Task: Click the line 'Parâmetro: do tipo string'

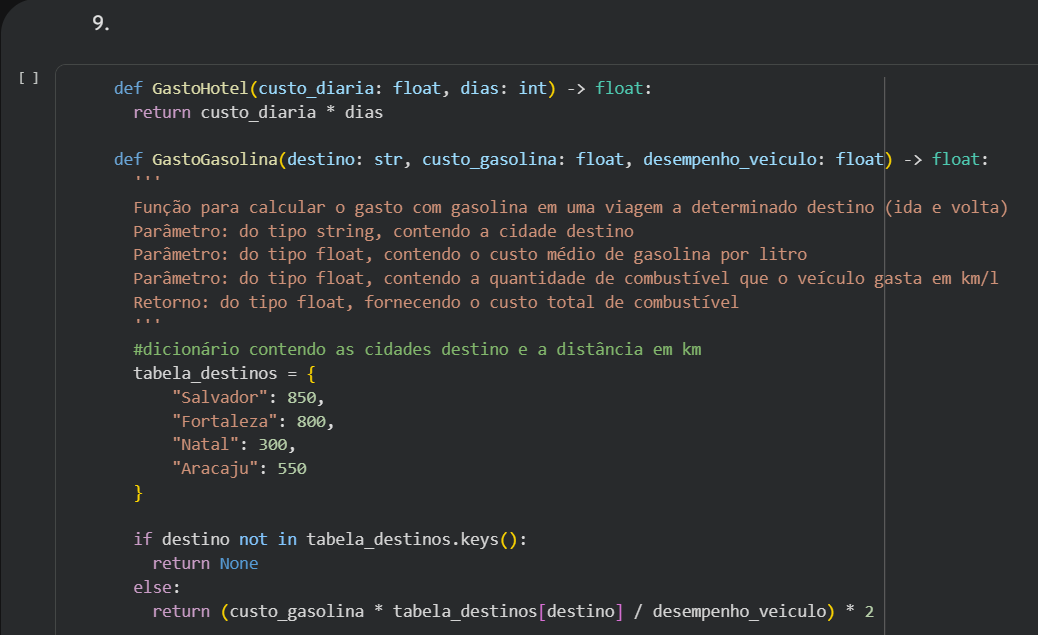Action: point(383,231)
